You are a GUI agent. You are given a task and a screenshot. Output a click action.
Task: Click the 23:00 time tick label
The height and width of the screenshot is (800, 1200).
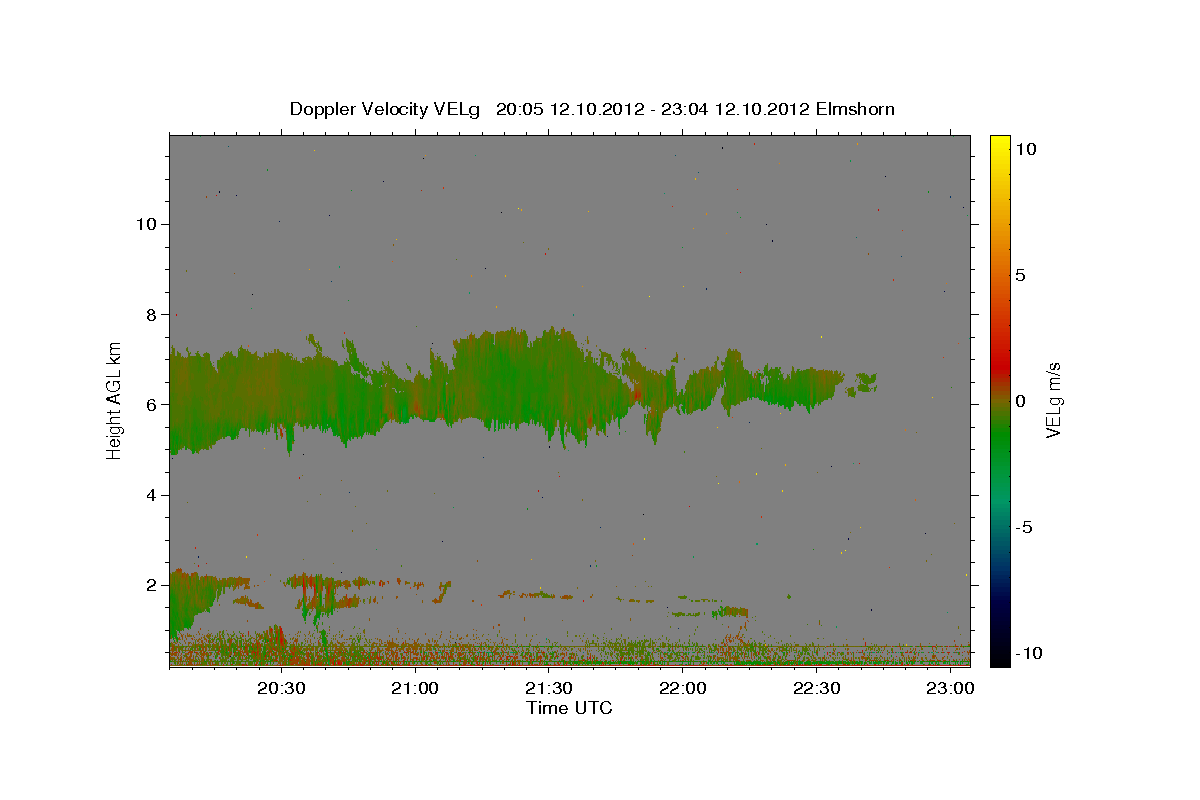(x=951, y=688)
